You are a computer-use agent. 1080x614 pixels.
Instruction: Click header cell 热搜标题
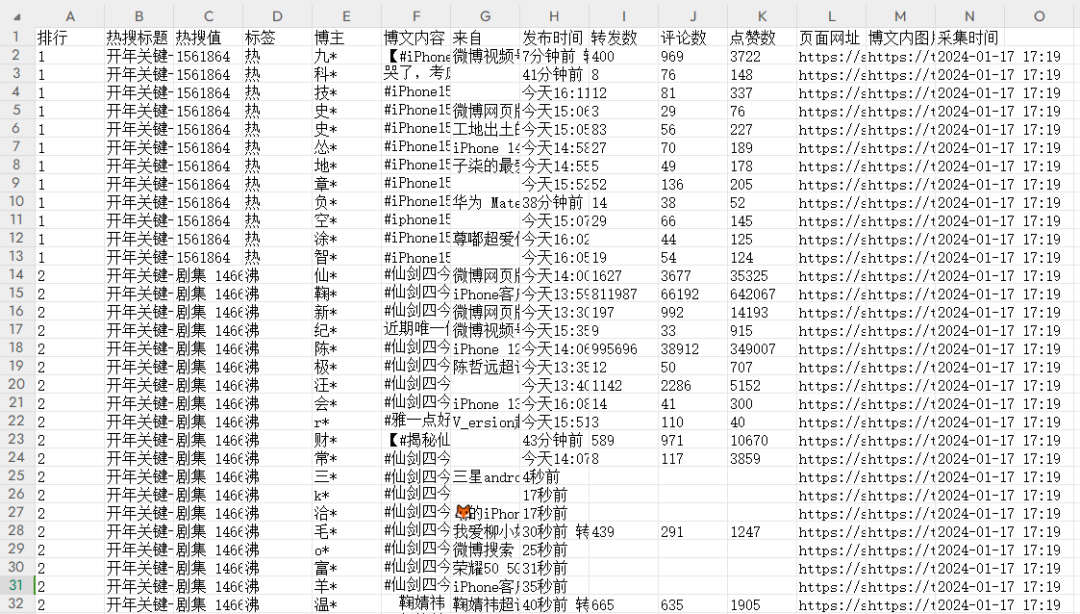[139, 37]
